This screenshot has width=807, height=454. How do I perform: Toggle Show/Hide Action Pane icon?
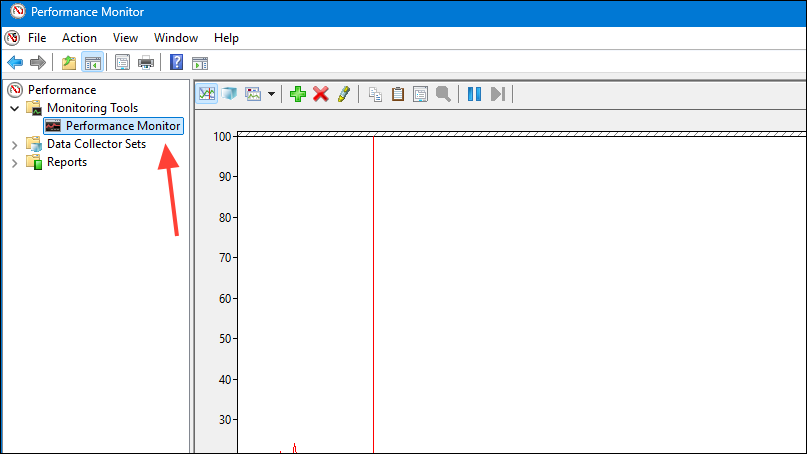(200, 63)
